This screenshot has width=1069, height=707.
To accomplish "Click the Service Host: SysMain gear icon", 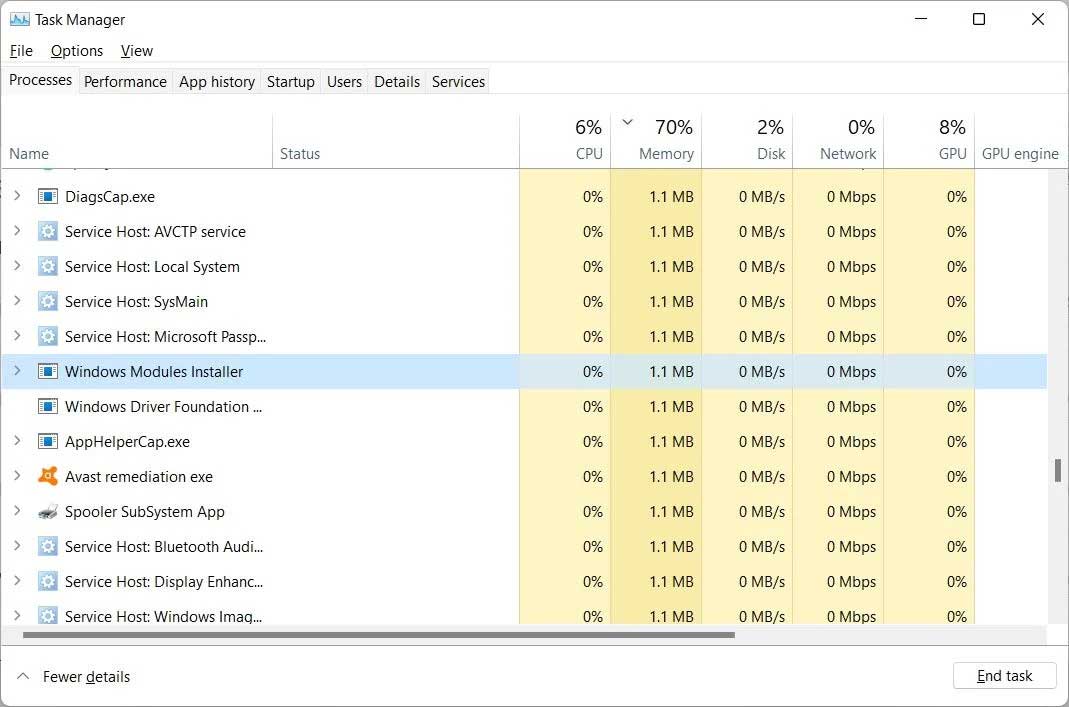I will (x=47, y=301).
